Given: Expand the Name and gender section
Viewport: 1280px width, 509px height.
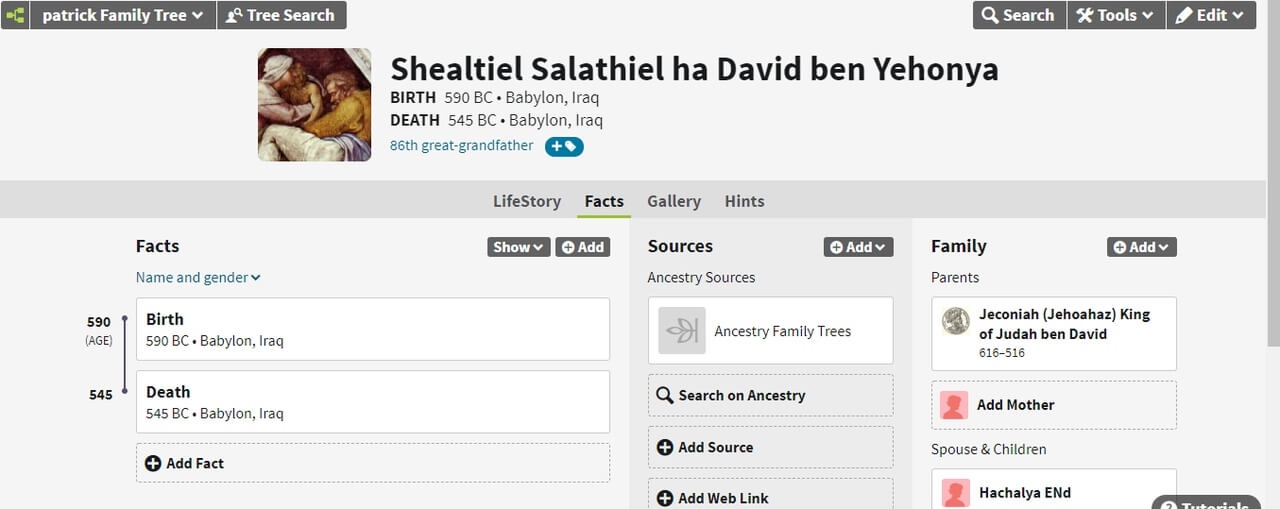Looking at the screenshot, I should [x=198, y=277].
